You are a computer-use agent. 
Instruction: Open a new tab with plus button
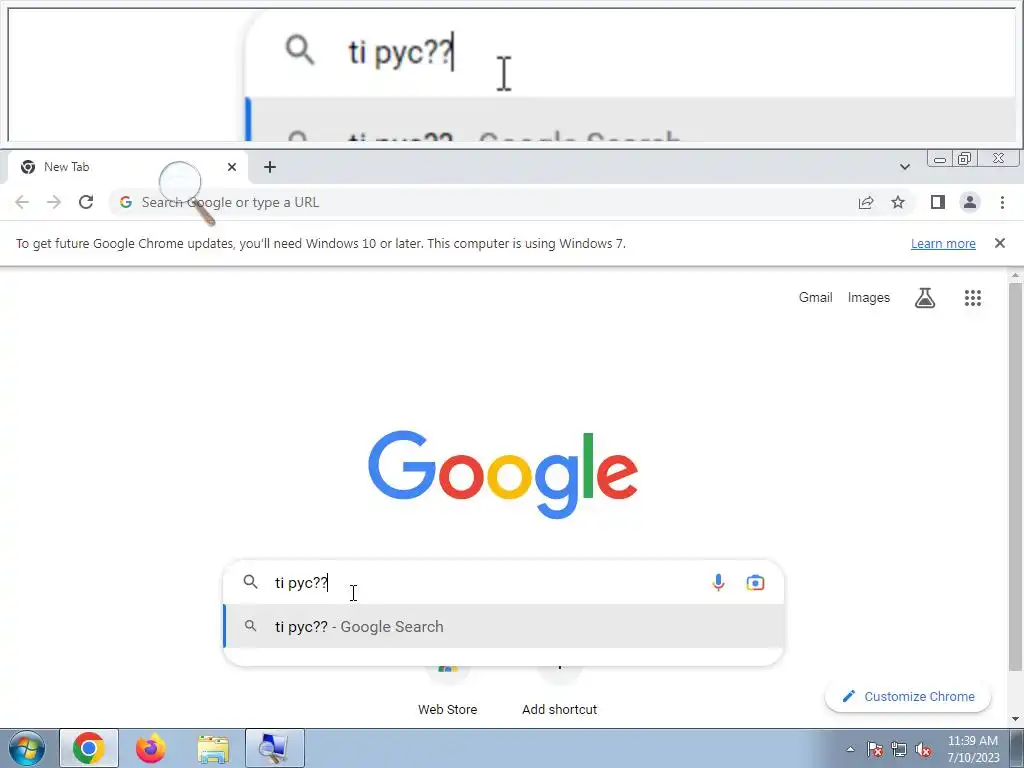coord(270,167)
